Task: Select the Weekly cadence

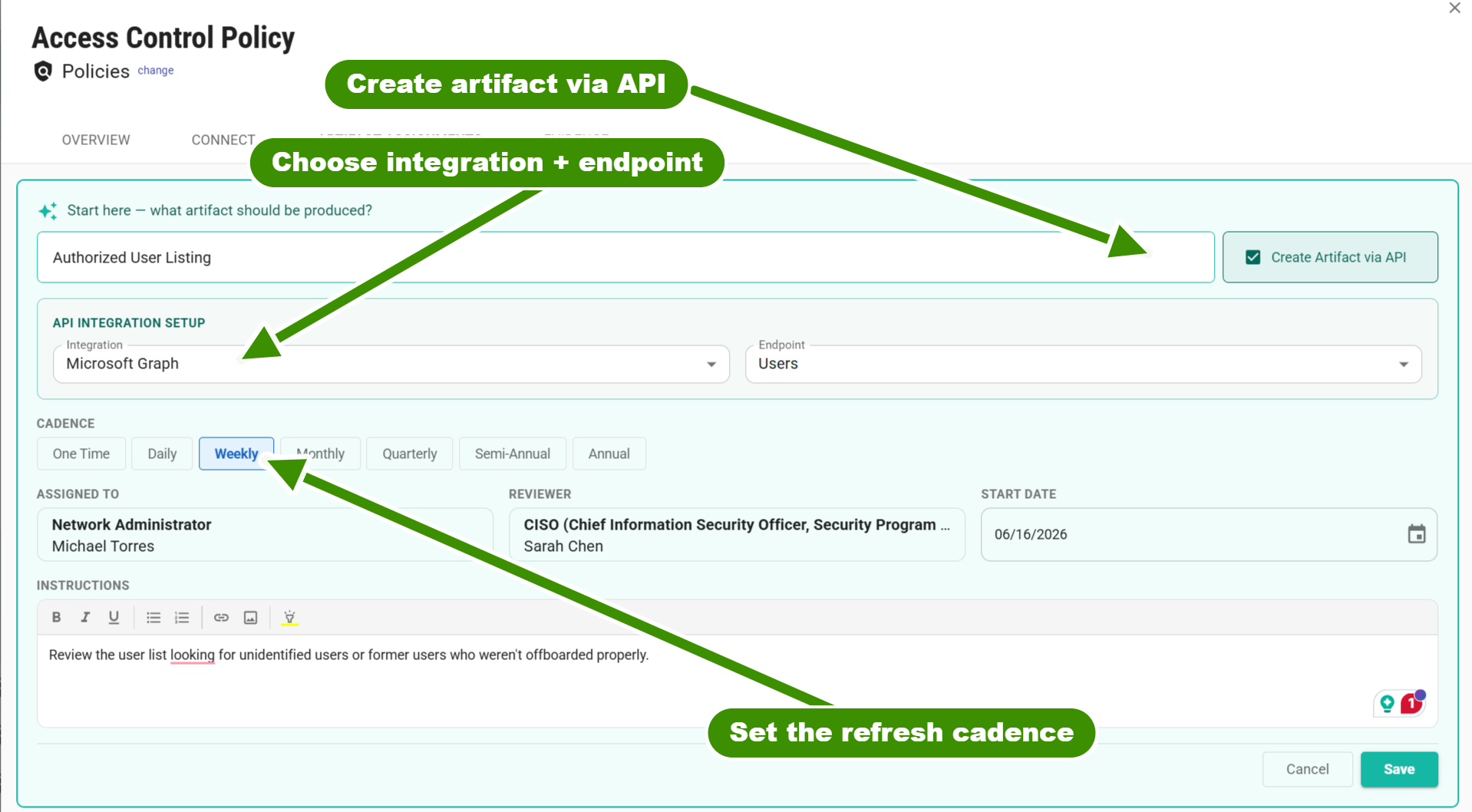Action: (236, 454)
